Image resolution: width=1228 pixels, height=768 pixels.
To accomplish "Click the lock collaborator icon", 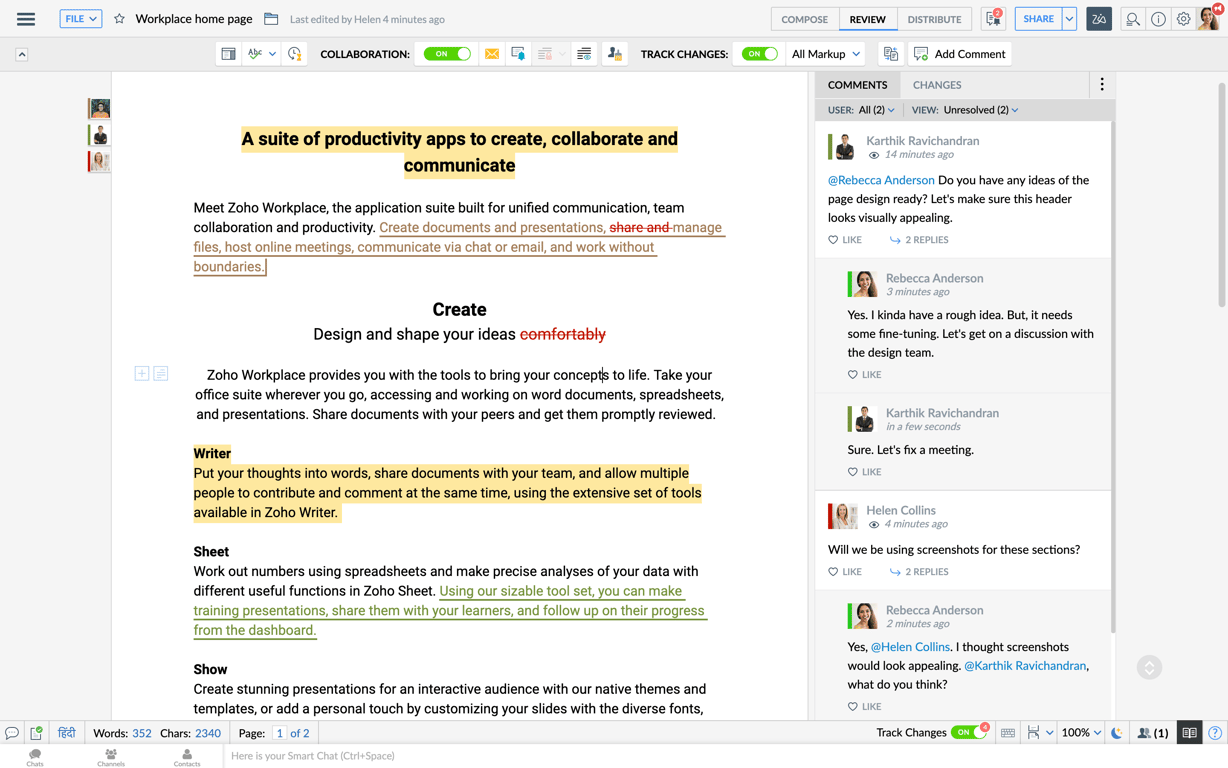I will coord(614,54).
